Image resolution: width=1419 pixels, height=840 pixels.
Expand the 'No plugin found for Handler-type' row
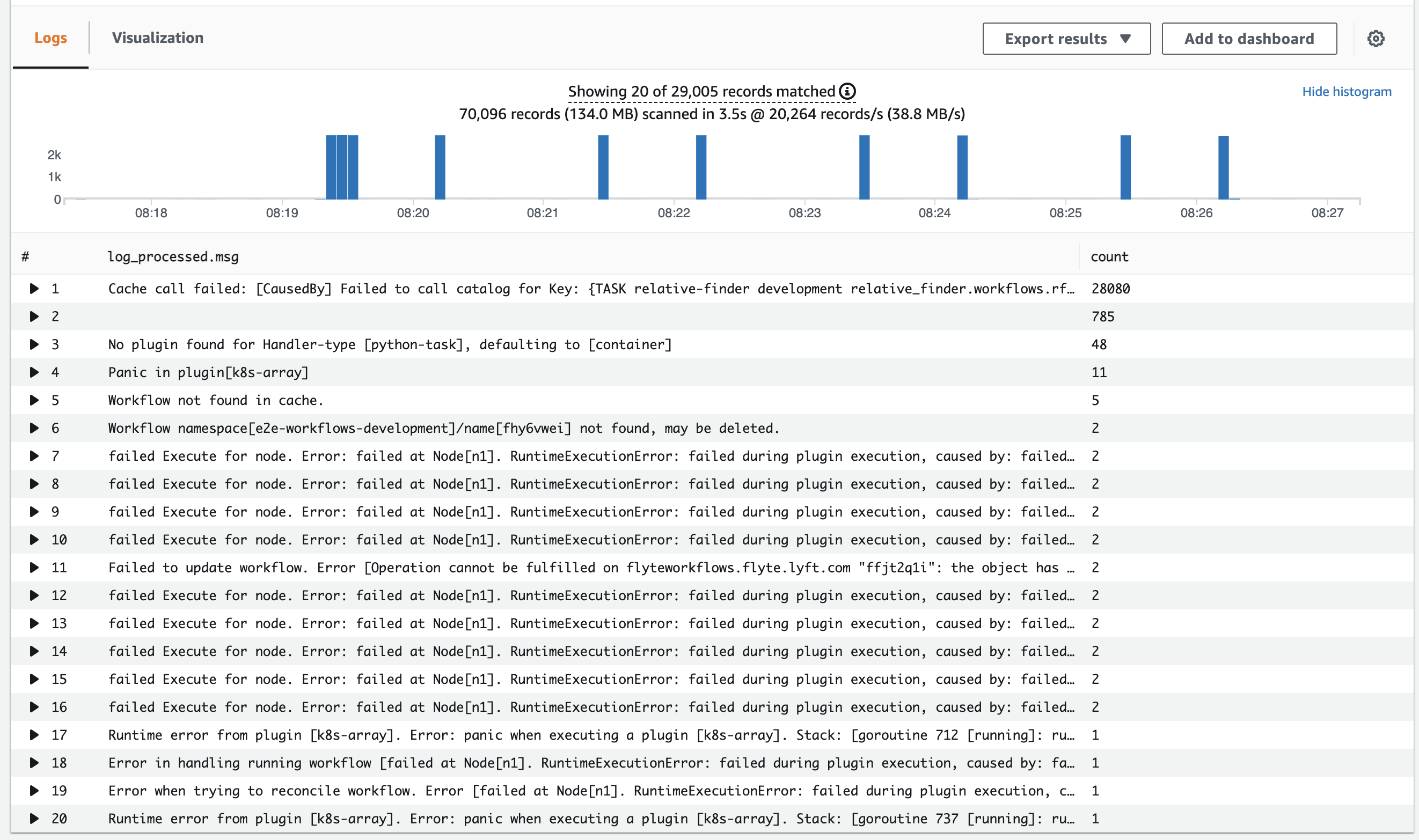click(x=34, y=344)
